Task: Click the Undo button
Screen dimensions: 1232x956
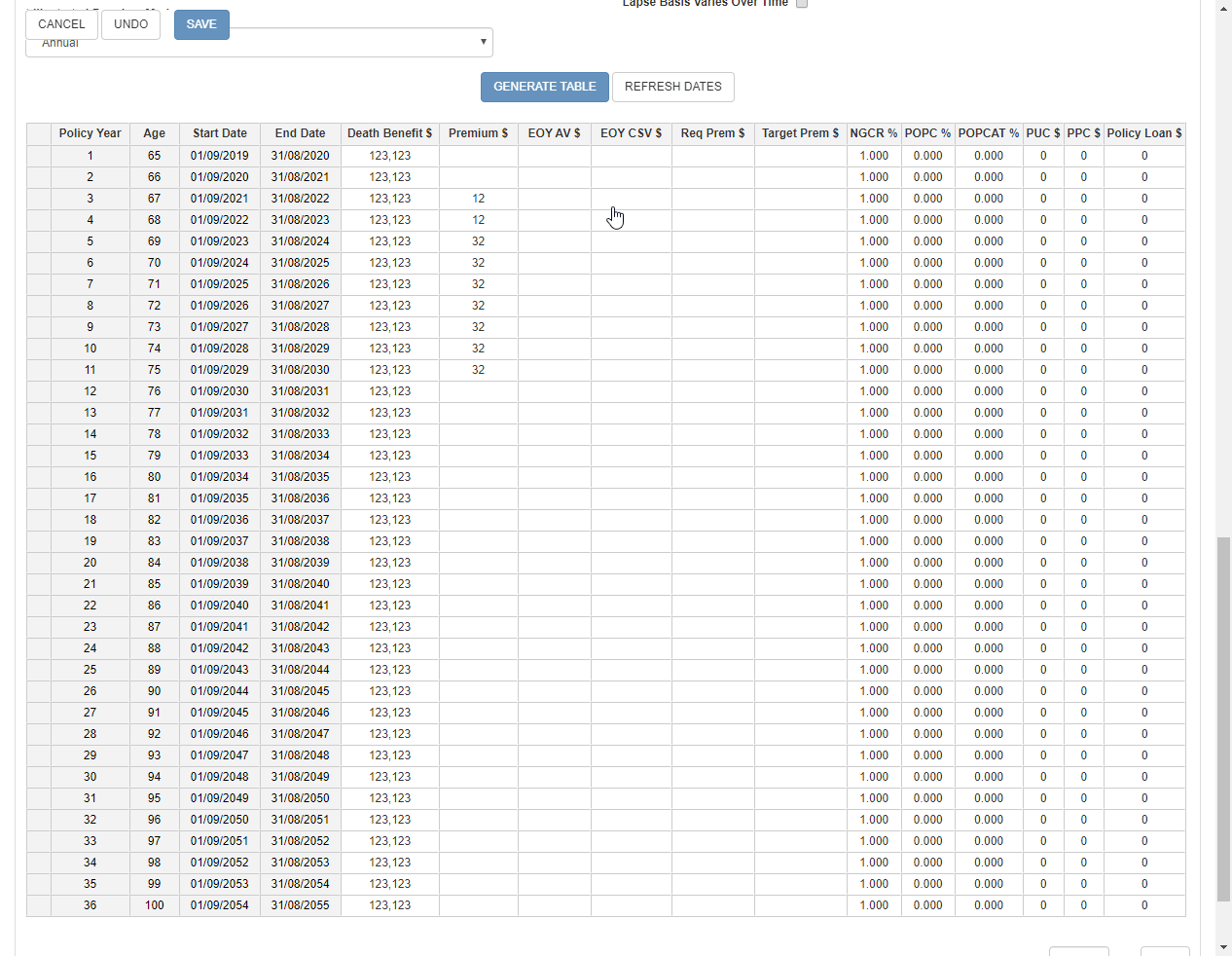Action: 130,24
